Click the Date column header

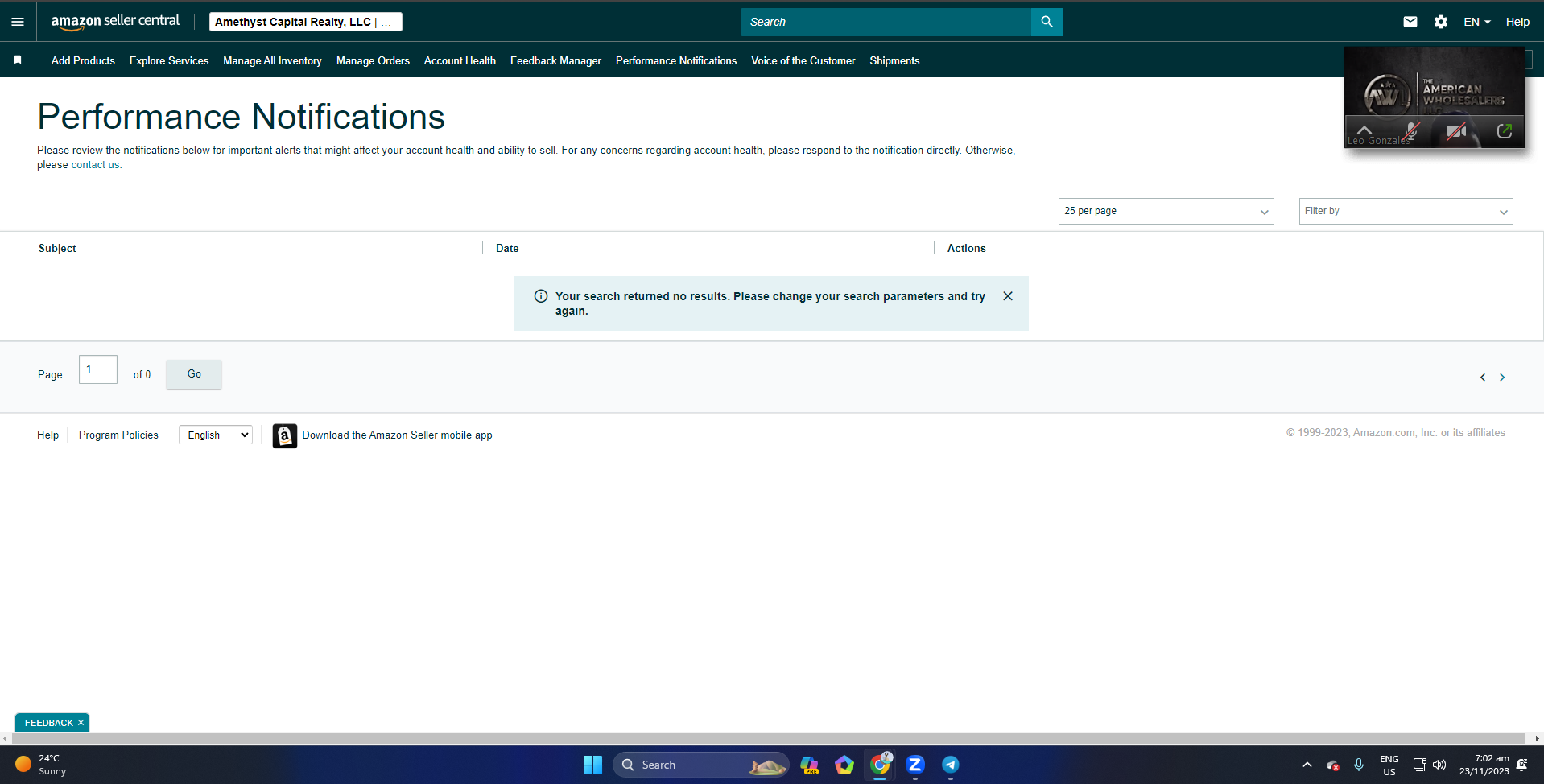[507, 249]
